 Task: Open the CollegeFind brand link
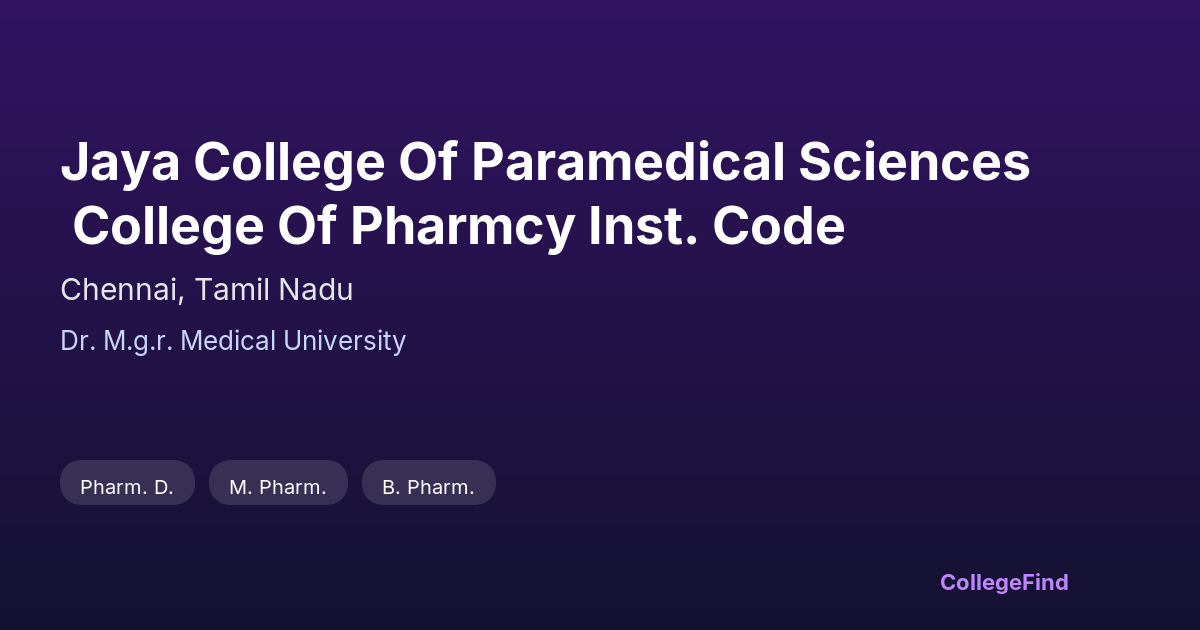pos(1003,582)
